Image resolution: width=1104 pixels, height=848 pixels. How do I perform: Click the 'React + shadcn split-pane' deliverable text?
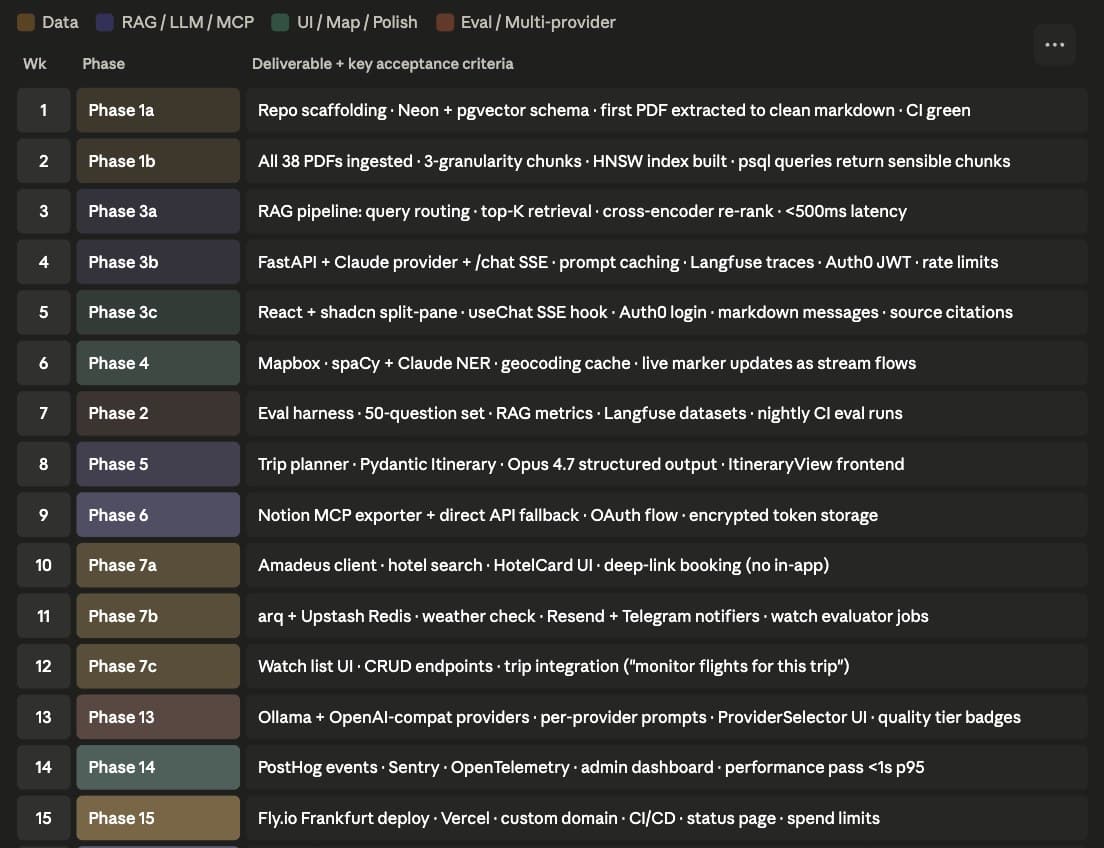pyautogui.click(x=635, y=313)
